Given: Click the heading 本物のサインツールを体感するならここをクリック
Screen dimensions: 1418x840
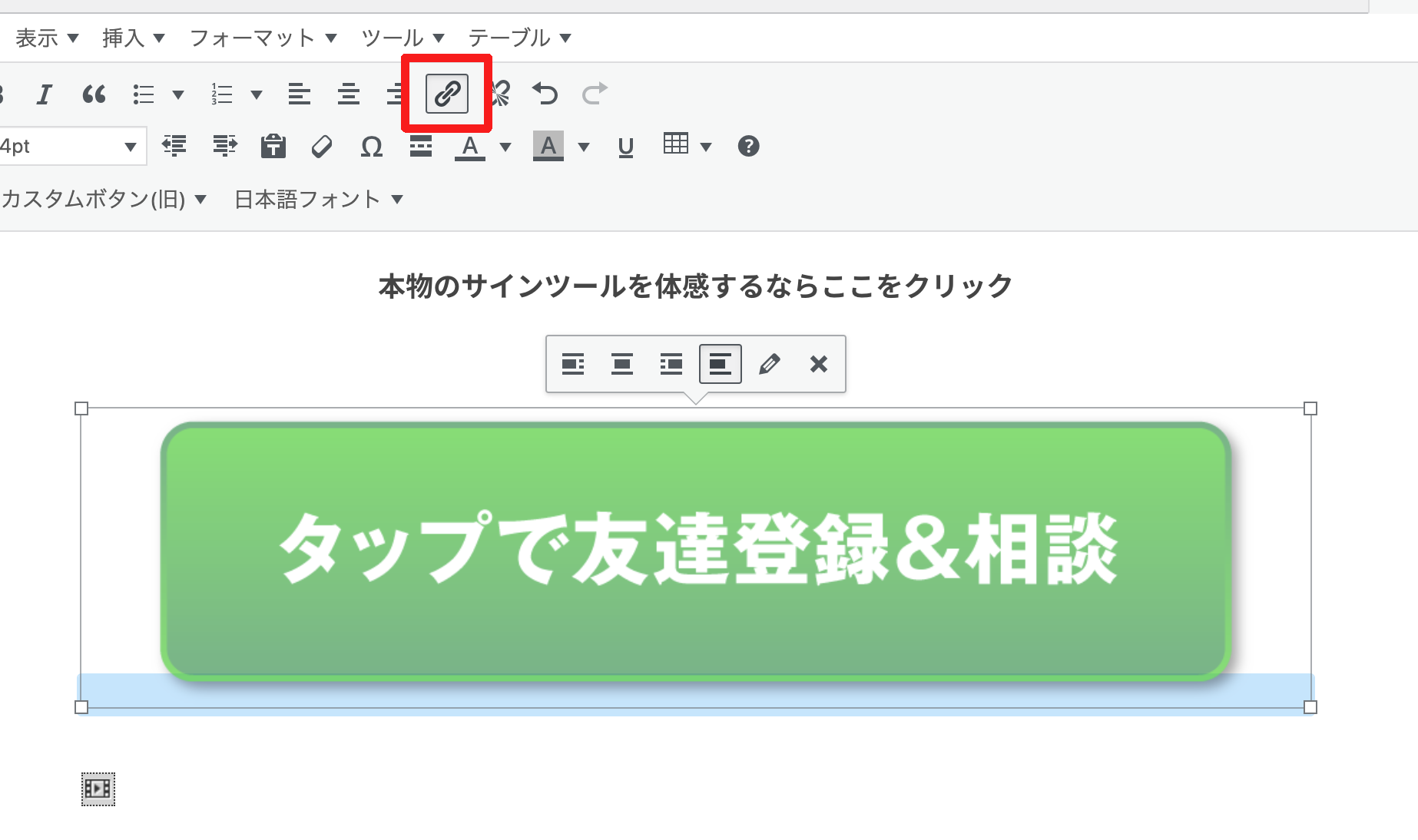Looking at the screenshot, I should (x=696, y=286).
